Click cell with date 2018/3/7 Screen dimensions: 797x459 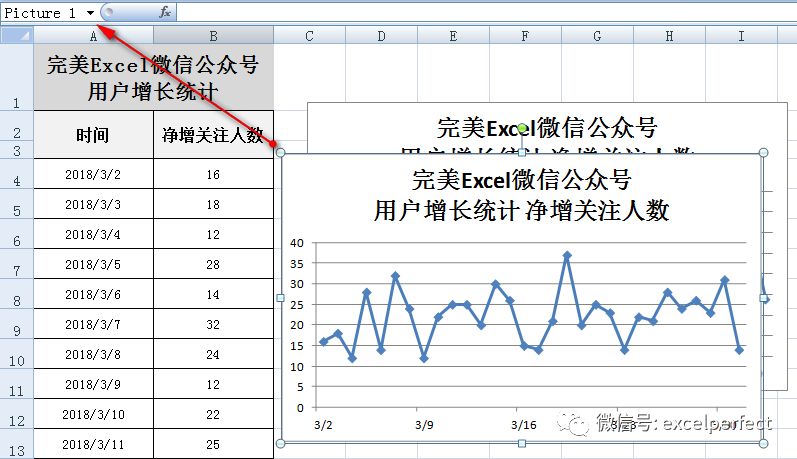pyautogui.click(x=94, y=324)
